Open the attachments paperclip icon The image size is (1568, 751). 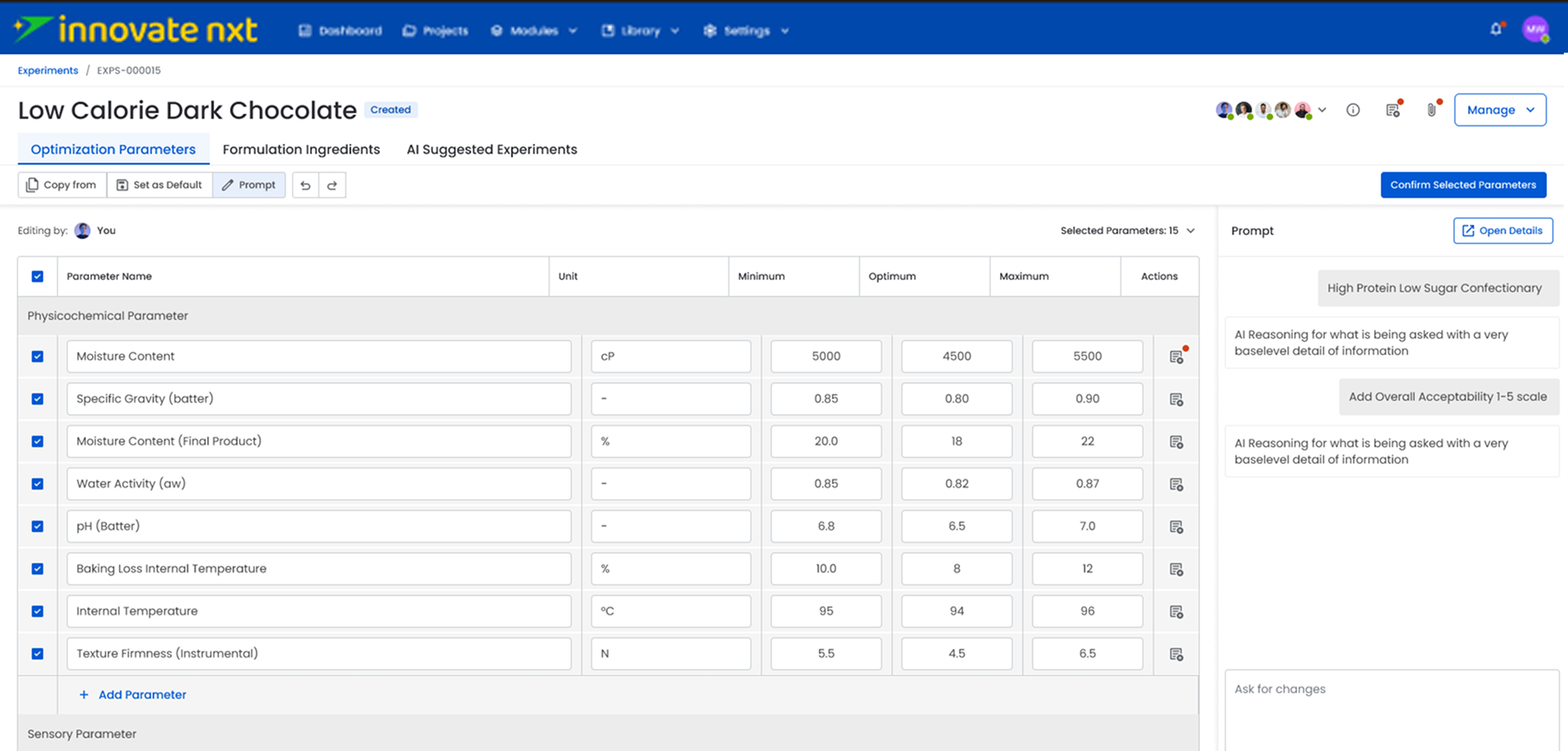click(x=1432, y=110)
